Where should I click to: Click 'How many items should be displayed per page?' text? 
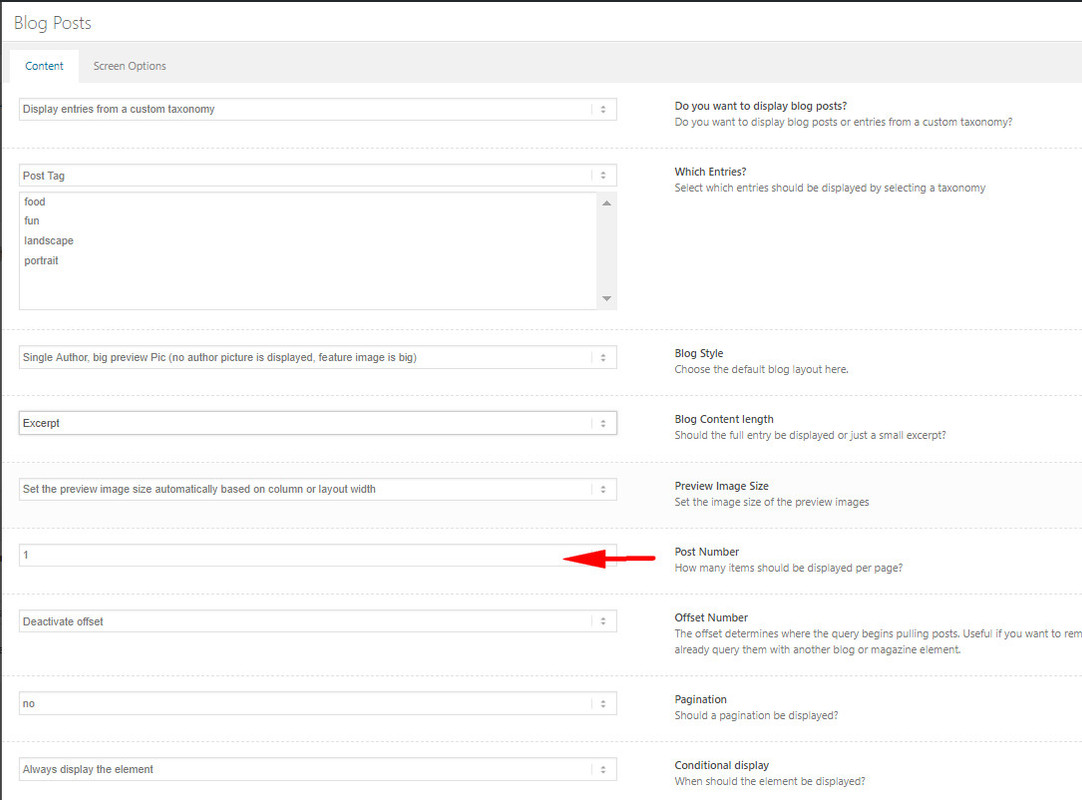[788, 568]
